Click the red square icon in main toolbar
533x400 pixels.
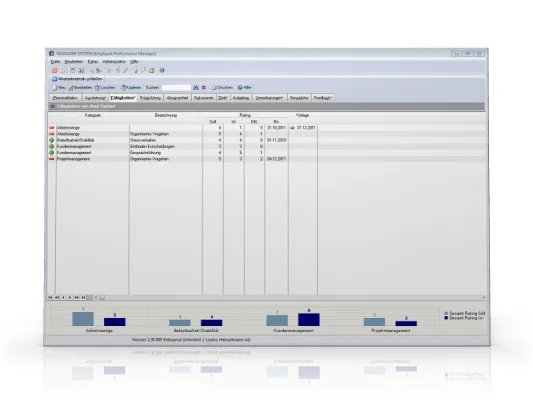(54, 70)
